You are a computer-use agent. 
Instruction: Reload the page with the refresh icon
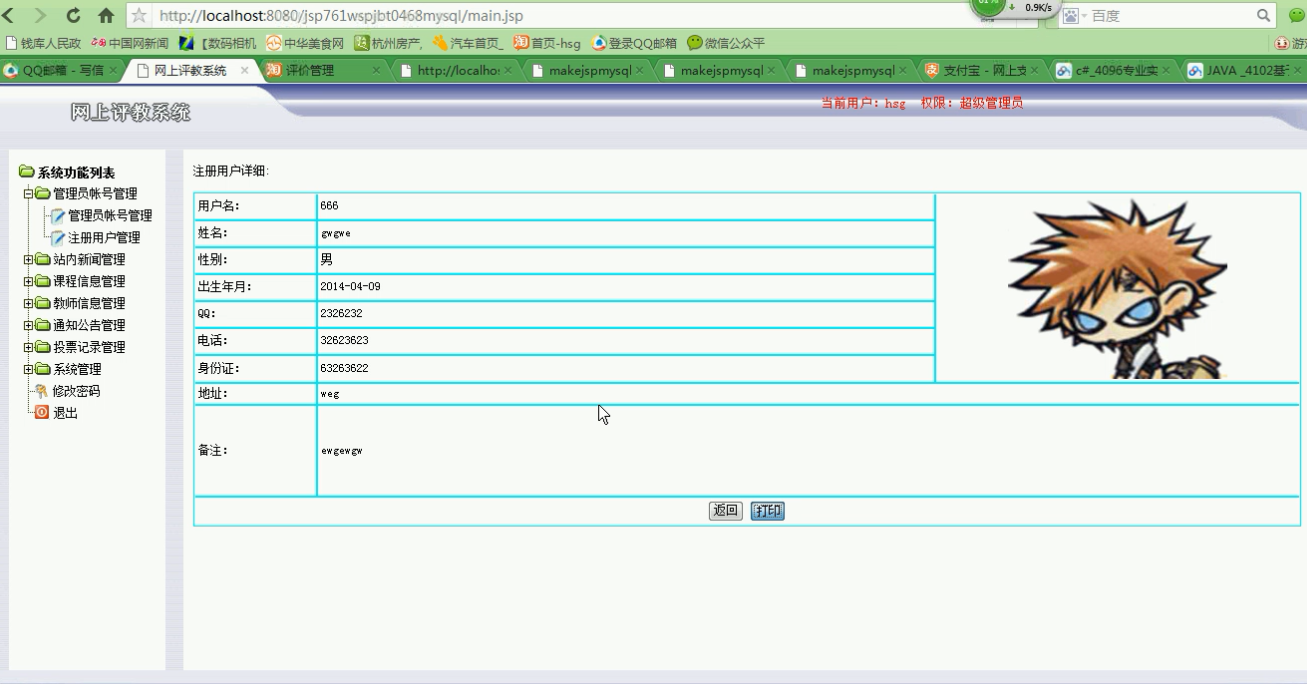[x=73, y=15]
